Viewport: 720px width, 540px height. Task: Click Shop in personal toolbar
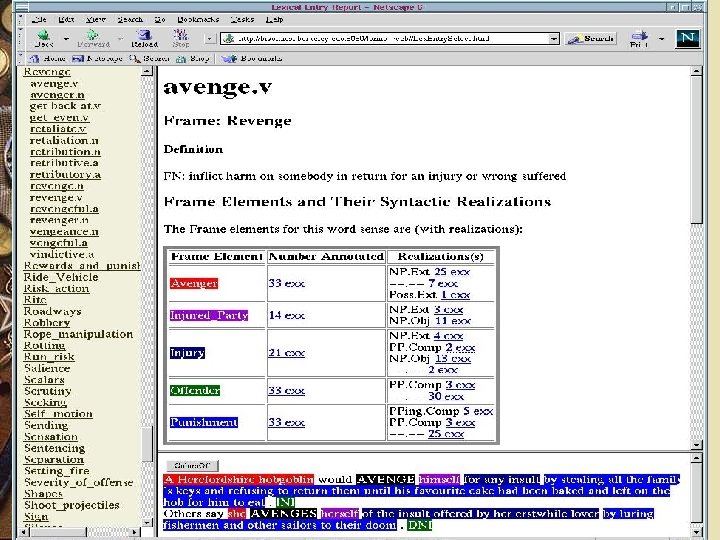(x=193, y=58)
